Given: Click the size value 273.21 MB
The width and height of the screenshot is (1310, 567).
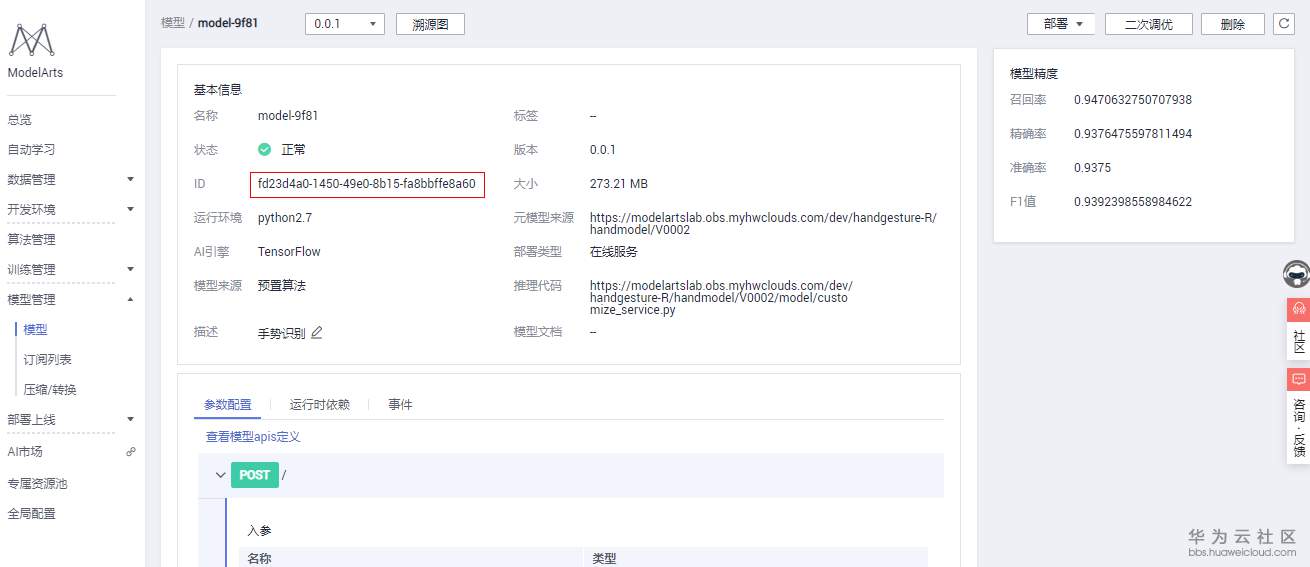Looking at the screenshot, I should 619,184.
